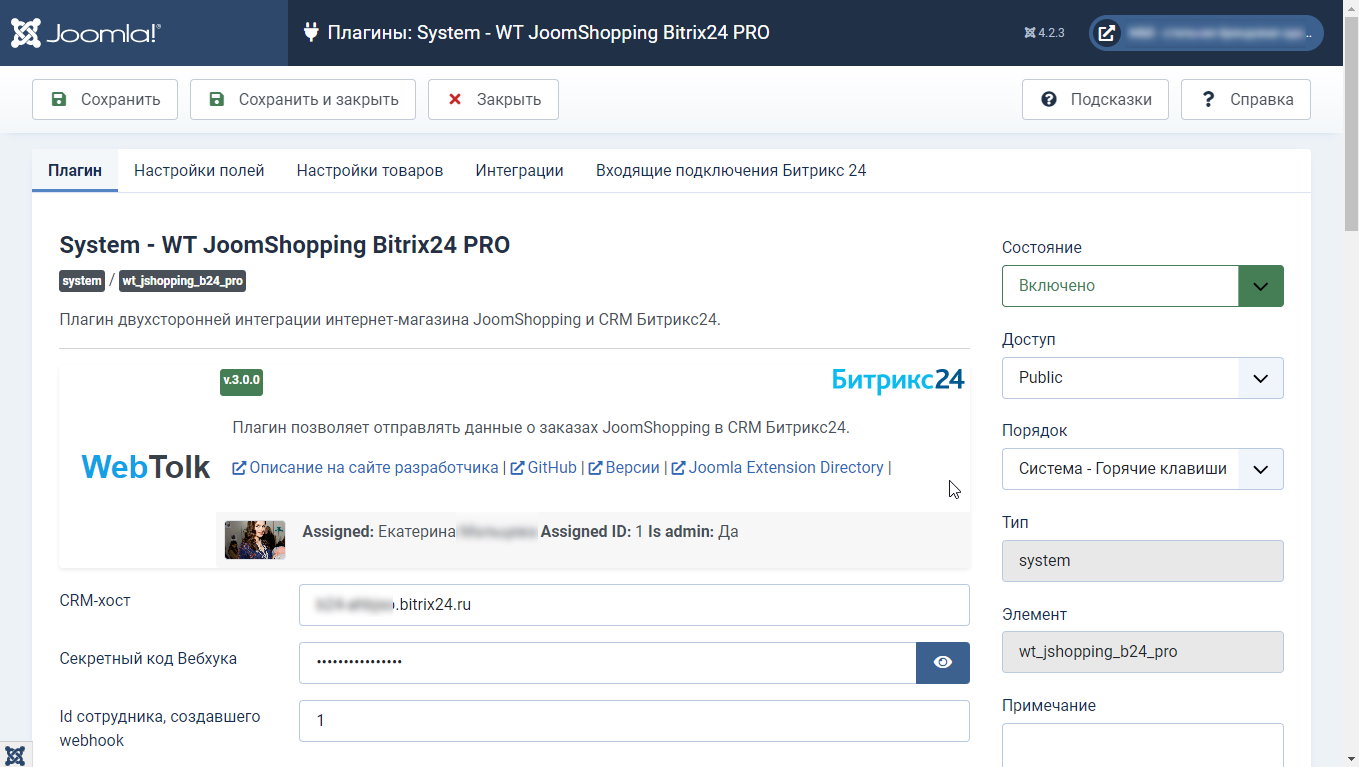The width and height of the screenshot is (1359, 767).
Task: Click the Joomla version 4.2.3 indicator
Action: click(x=1045, y=33)
